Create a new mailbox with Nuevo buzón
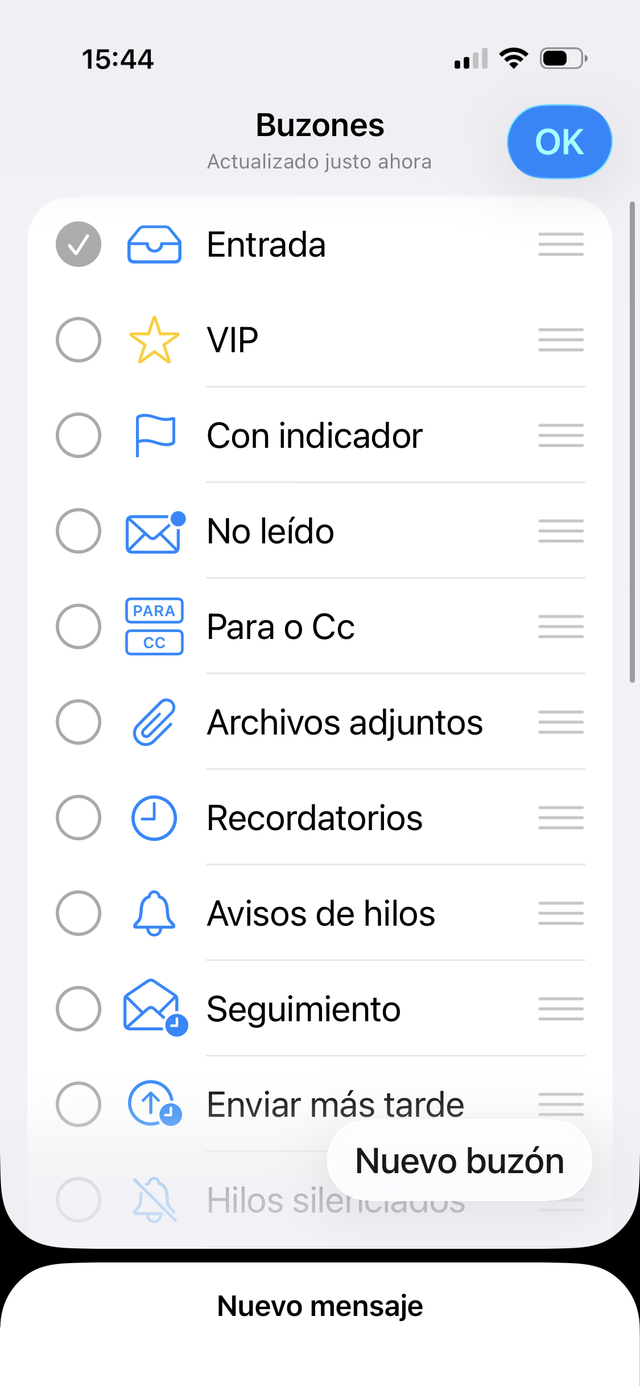Image resolution: width=640 pixels, height=1386 pixels. [x=459, y=1161]
